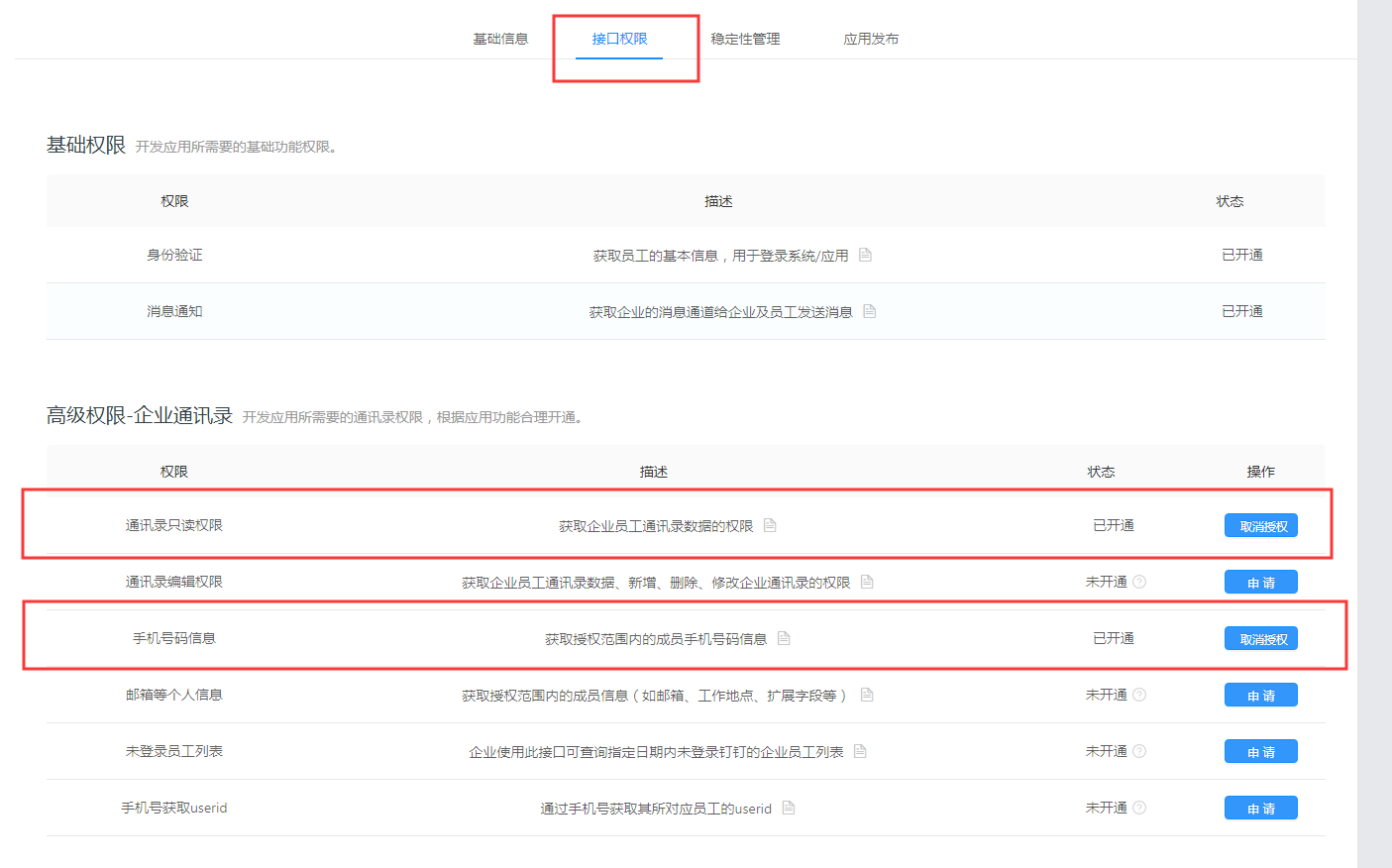Click the 高级权限-企业通讯录 section heading

140,415
